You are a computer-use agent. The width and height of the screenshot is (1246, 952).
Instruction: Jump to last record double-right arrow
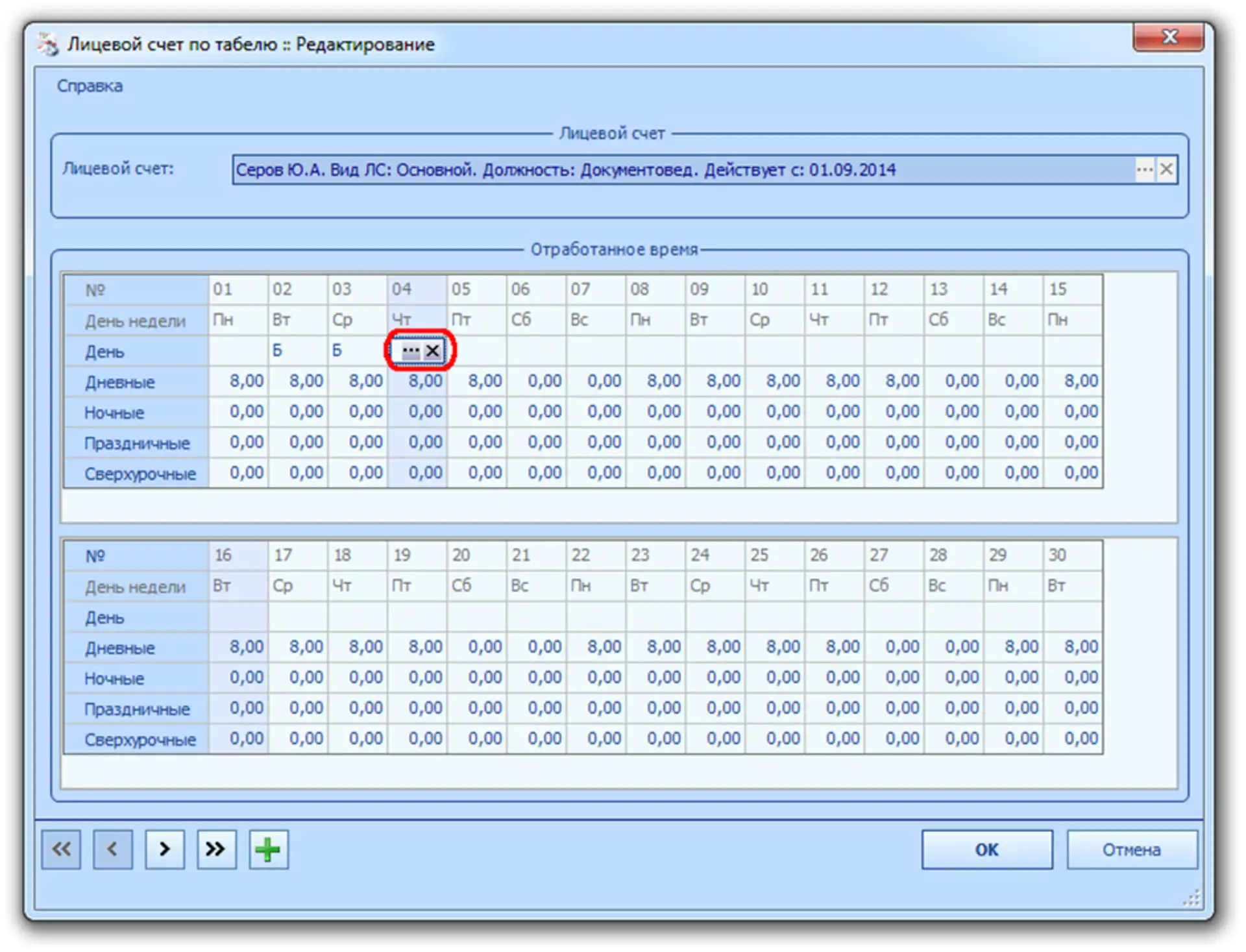pyautogui.click(x=216, y=849)
